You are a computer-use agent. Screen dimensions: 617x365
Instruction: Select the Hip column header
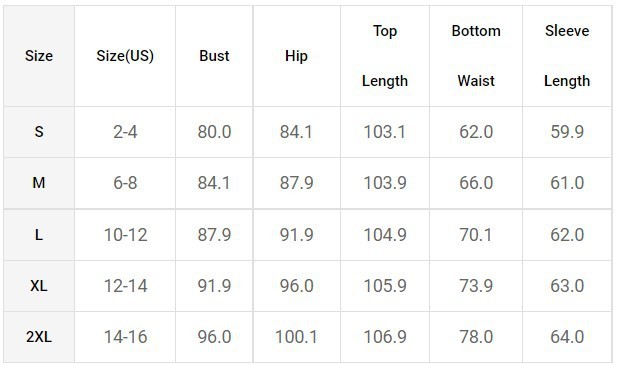point(296,56)
